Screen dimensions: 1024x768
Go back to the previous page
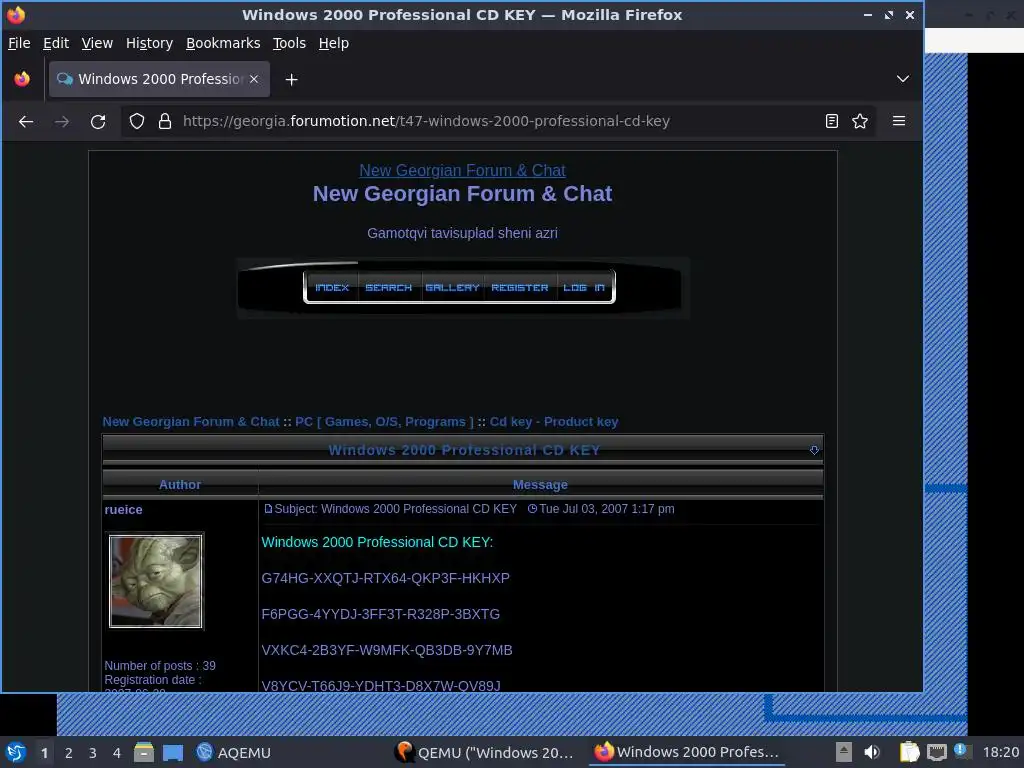[x=26, y=121]
